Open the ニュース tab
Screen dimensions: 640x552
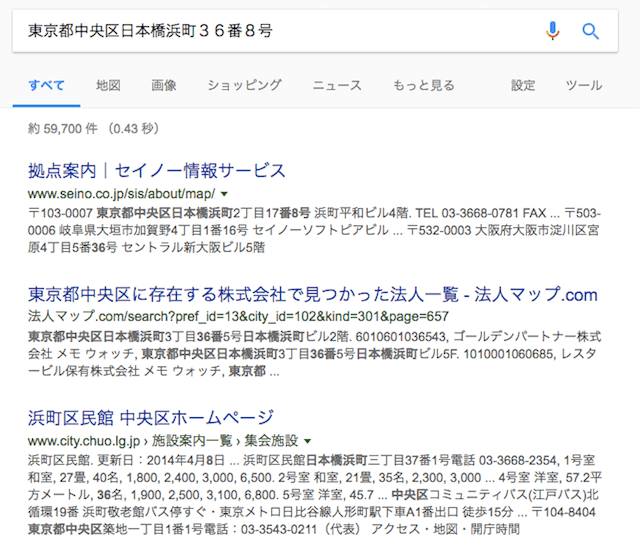coord(337,85)
